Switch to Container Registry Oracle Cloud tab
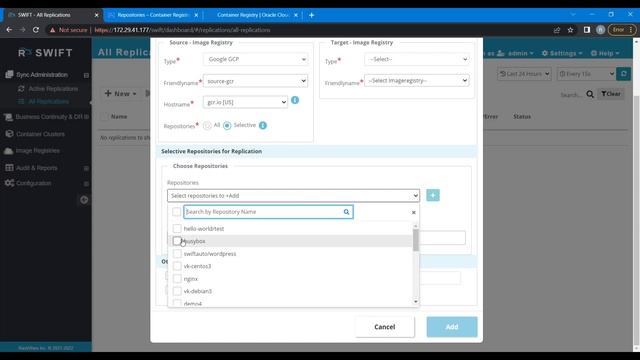Viewport: 640px width, 360px height. pyautogui.click(x=252, y=15)
